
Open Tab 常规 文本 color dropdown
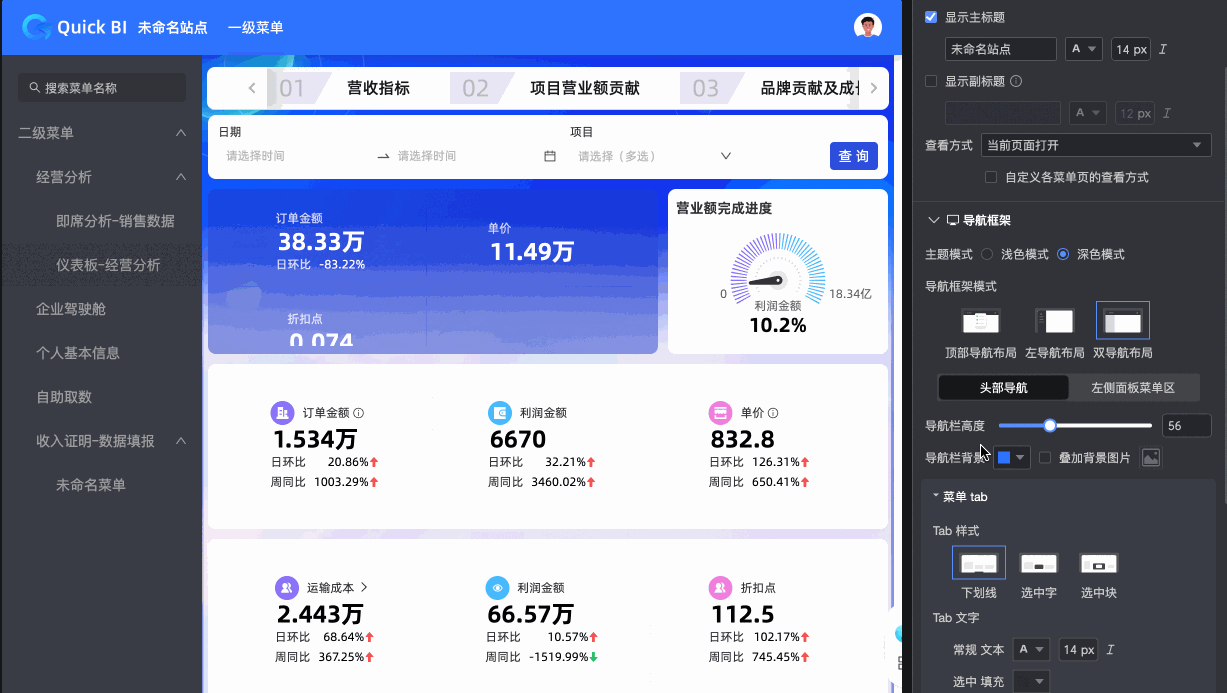click(x=1030, y=649)
